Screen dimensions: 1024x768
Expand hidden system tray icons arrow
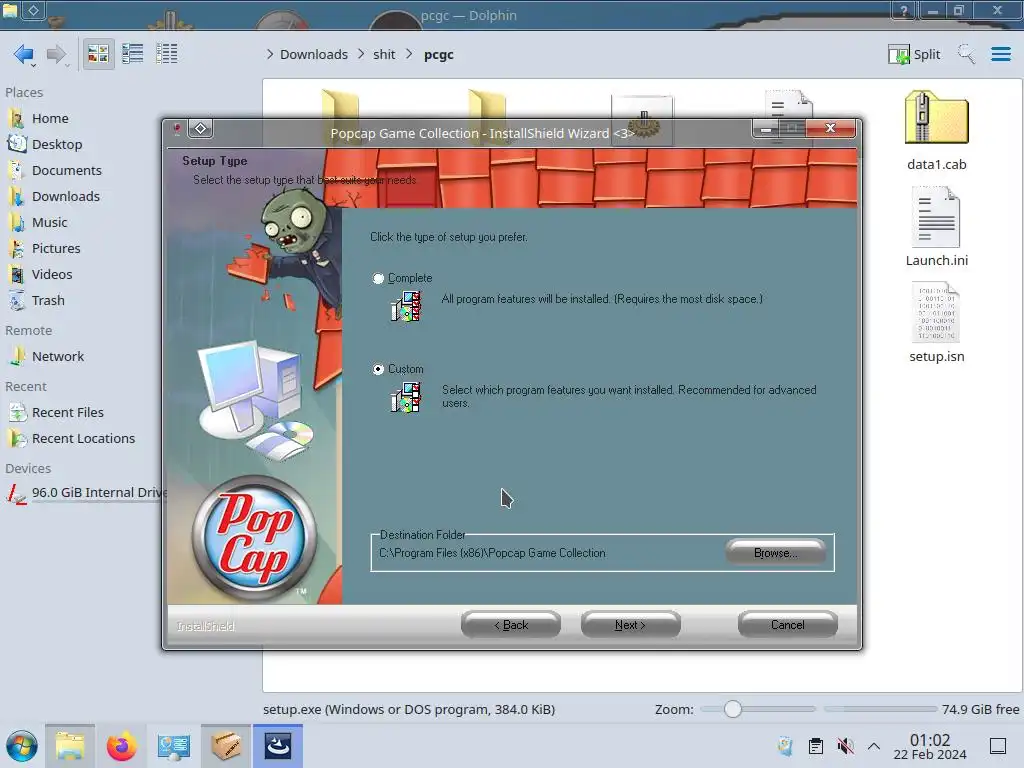coord(874,746)
